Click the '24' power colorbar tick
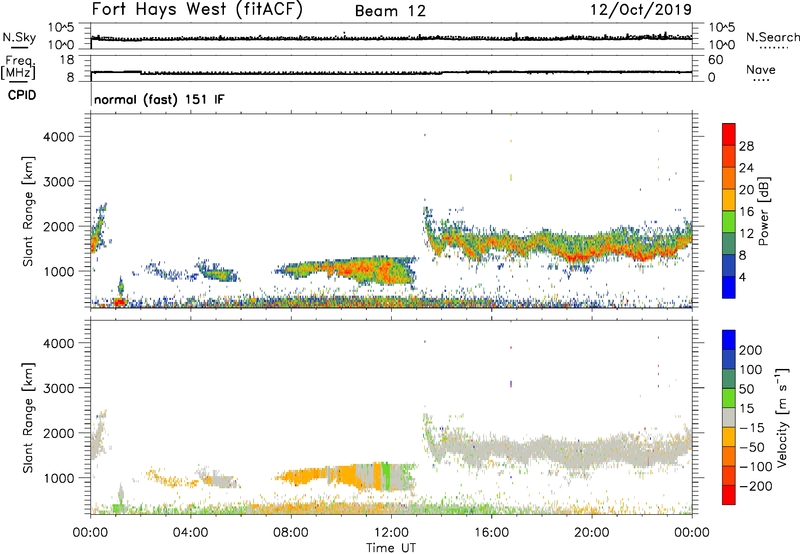 [x=746, y=168]
